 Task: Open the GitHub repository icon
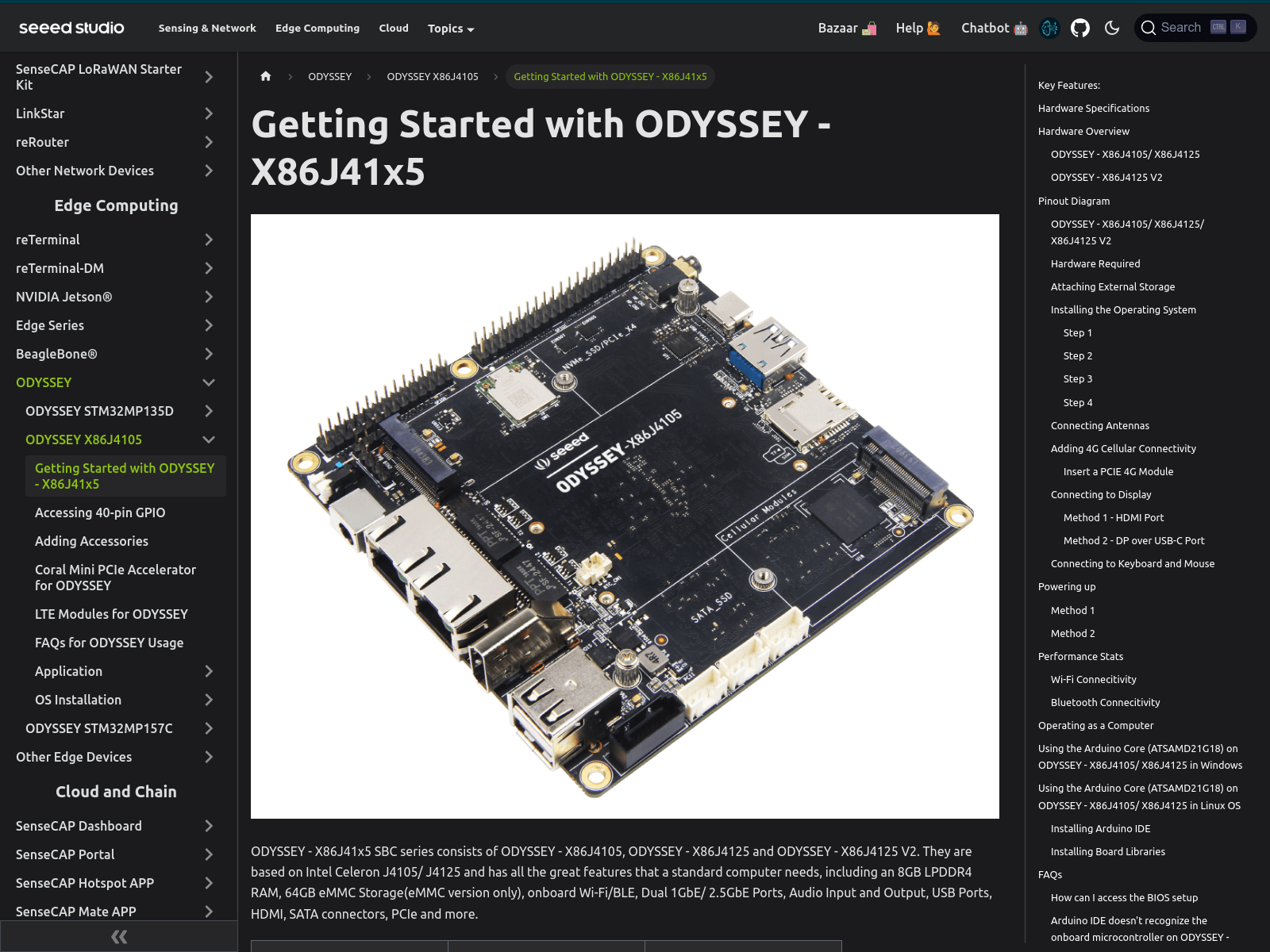point(1080,28)
